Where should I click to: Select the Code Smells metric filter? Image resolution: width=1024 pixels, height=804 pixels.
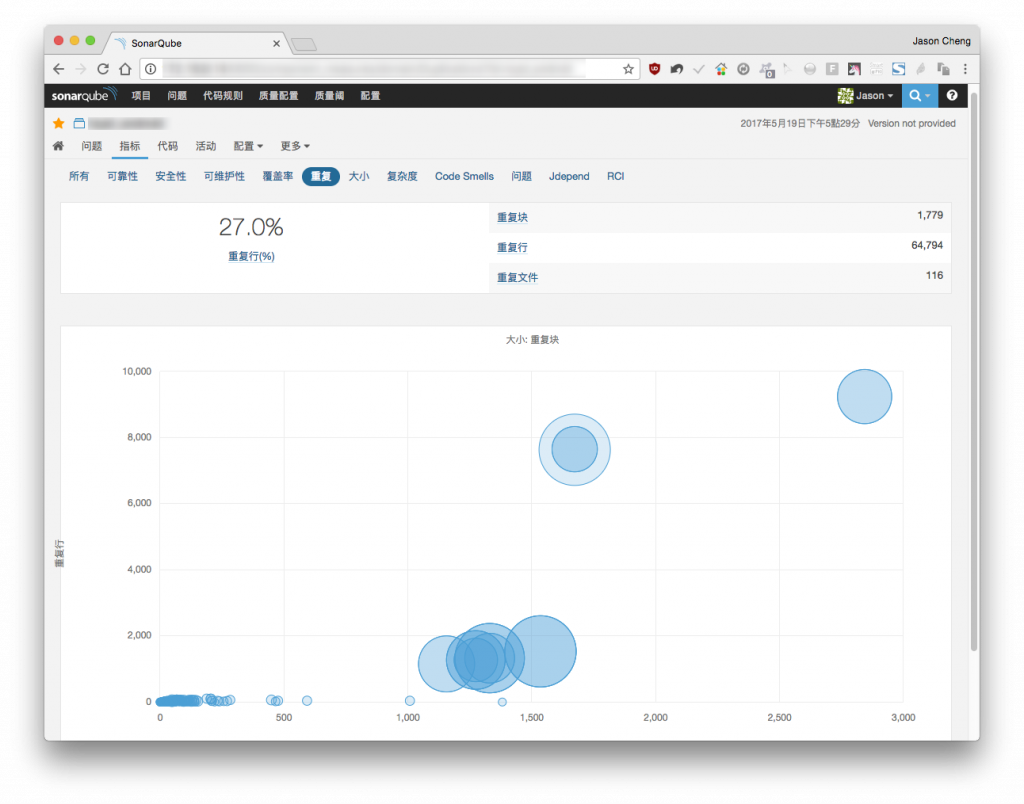(x=464, y=176)
